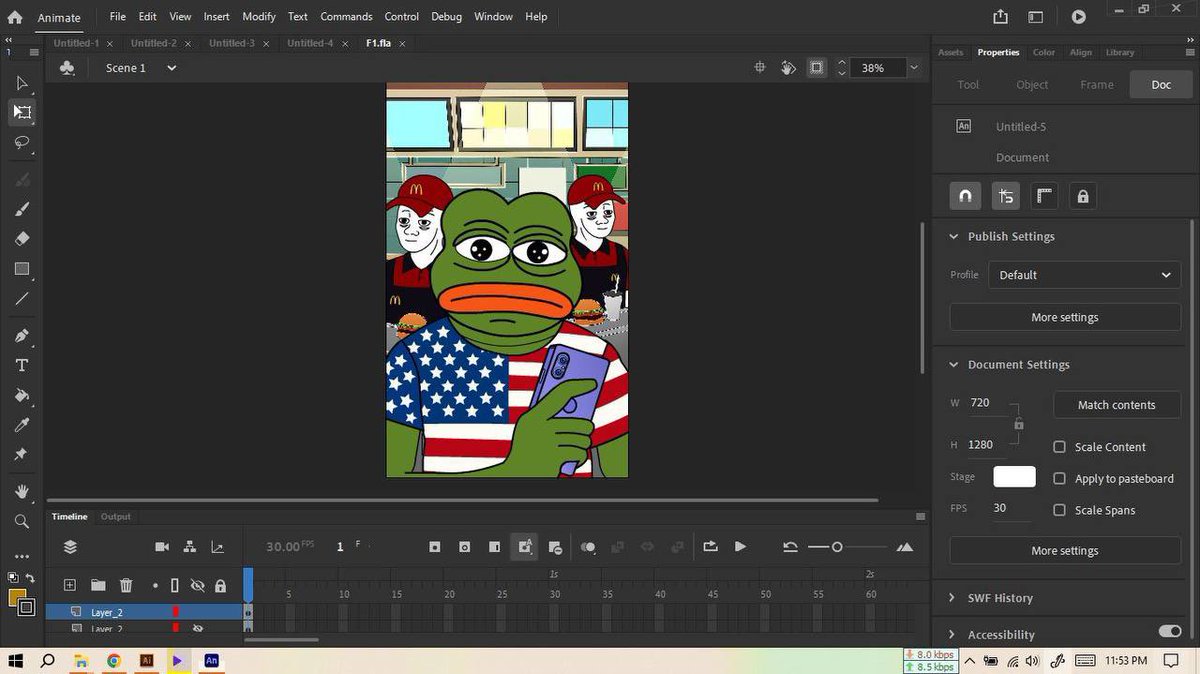Toggle show/hide all layers eye icon

click(197, 585)
